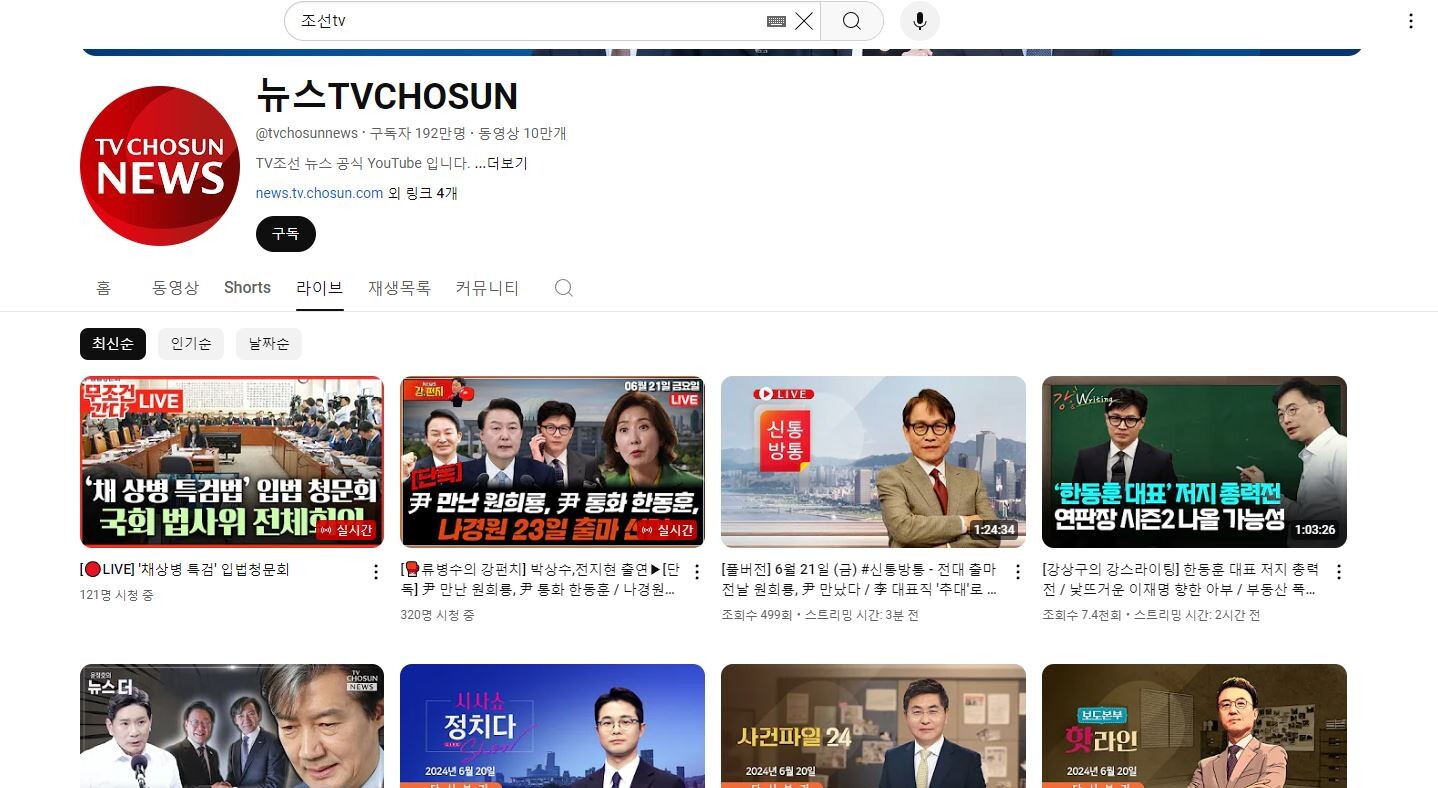Open the 재생목록 tab
Screen dimensions: 1438x788
click(400, 288)
